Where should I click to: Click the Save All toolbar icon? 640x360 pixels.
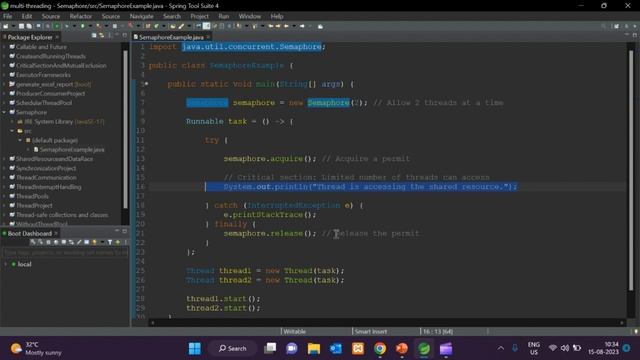29,26
